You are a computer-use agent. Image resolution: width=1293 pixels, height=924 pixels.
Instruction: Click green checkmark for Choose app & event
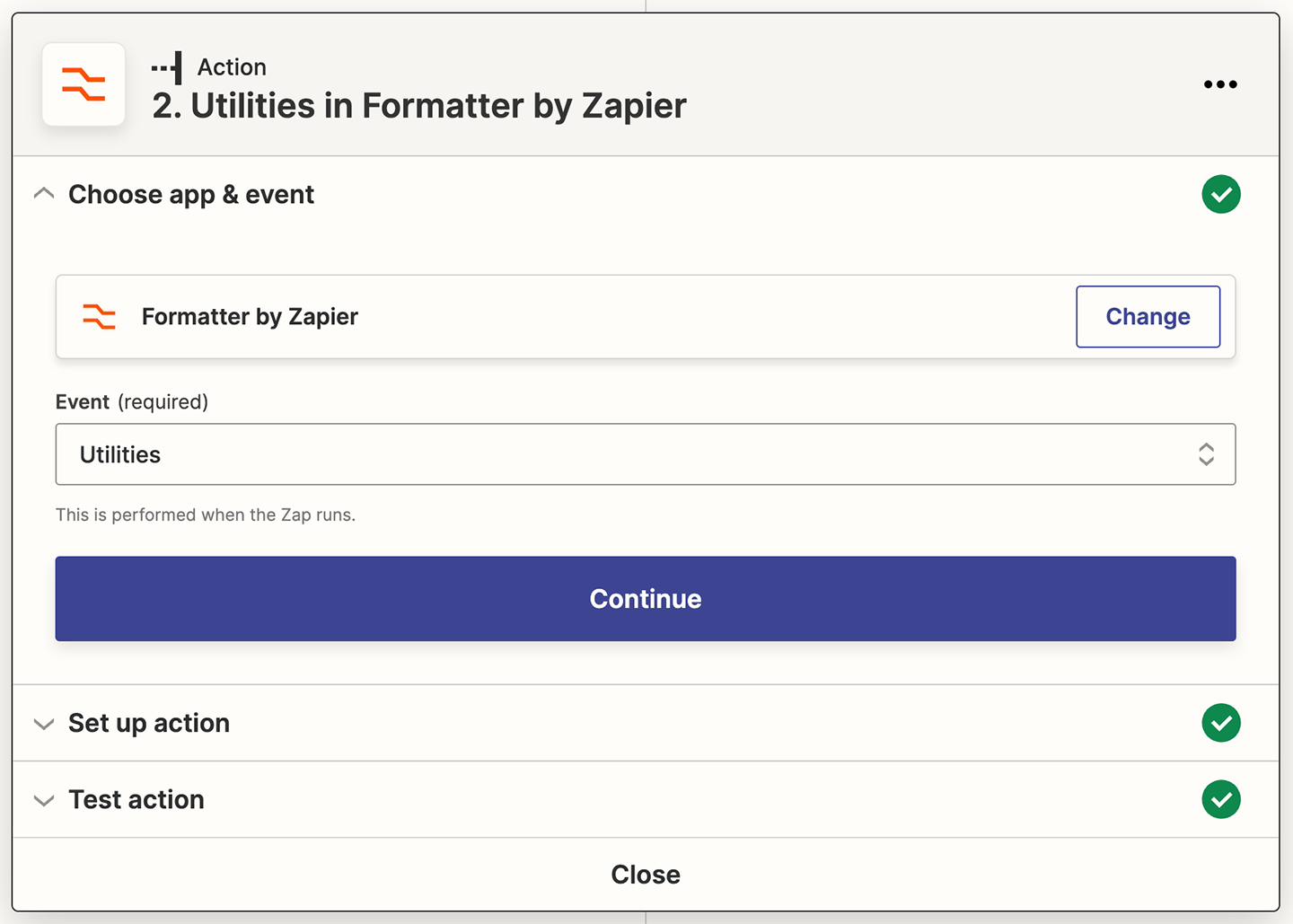click(1221, 194)
